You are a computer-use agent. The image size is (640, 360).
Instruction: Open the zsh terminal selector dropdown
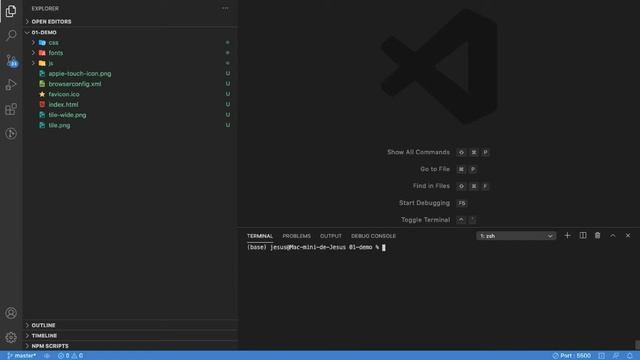tap(516, 236)
